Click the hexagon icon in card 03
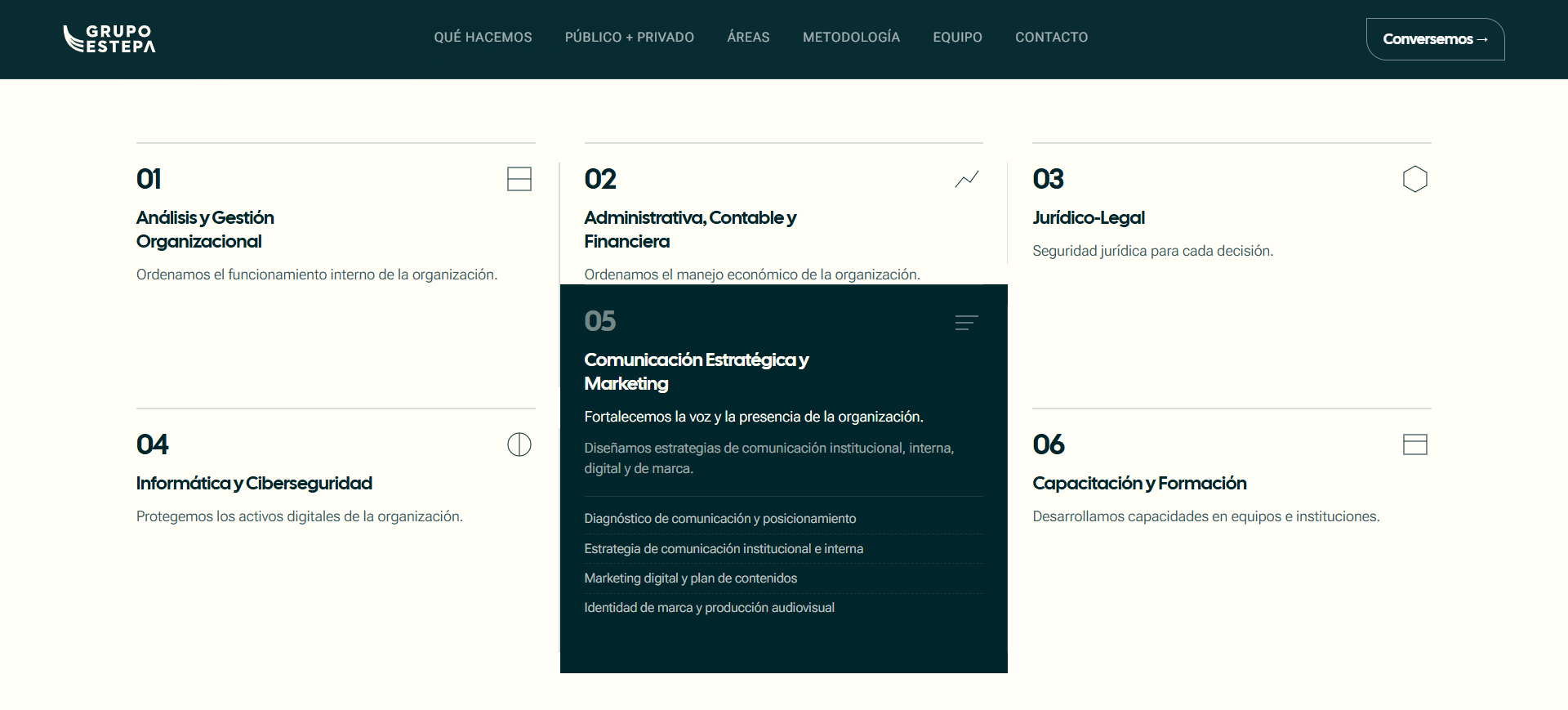This screenshot has width=1568, height=710. tap(1415, 179)
